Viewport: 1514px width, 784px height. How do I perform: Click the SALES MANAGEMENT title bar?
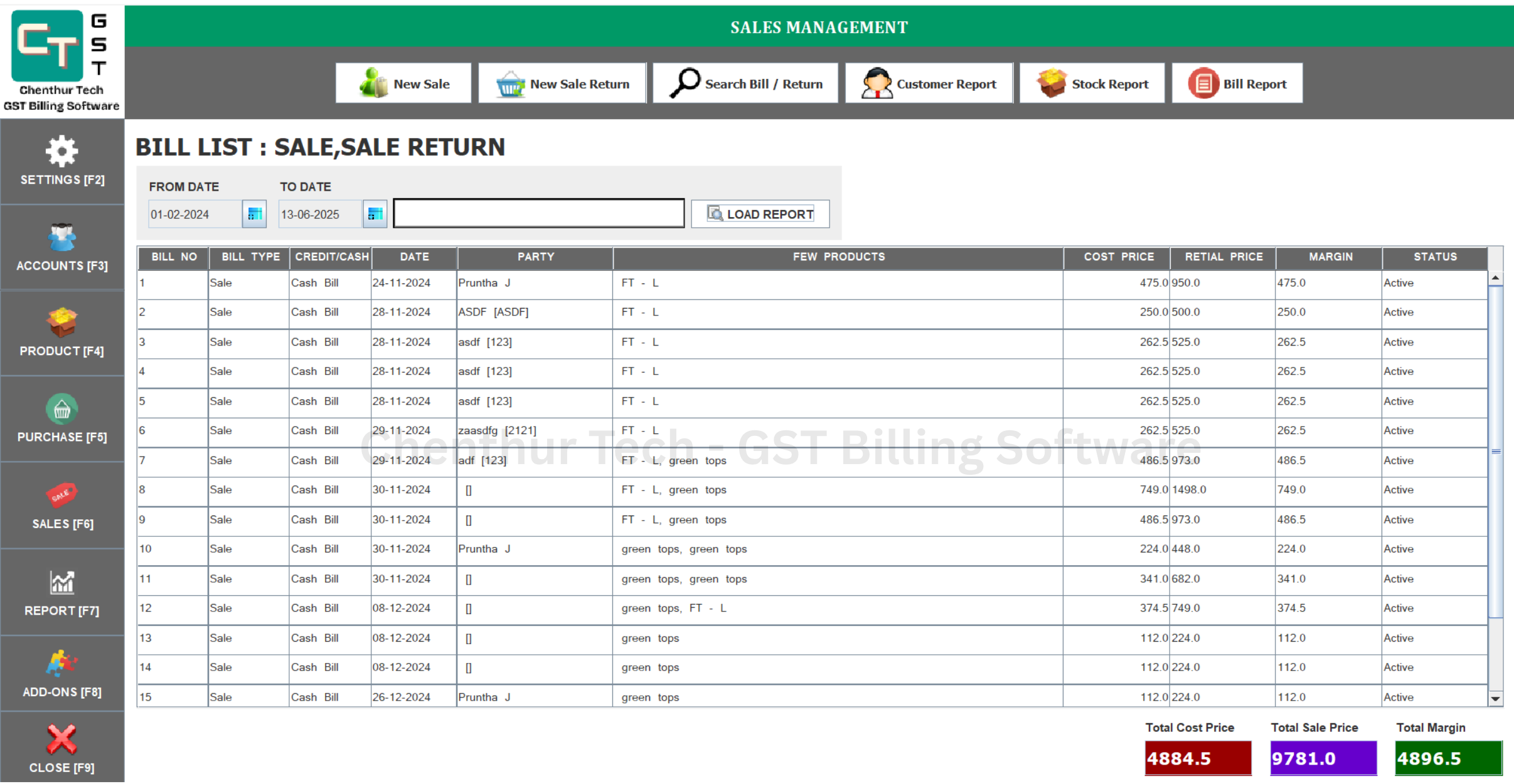click(x=819, y=27)
